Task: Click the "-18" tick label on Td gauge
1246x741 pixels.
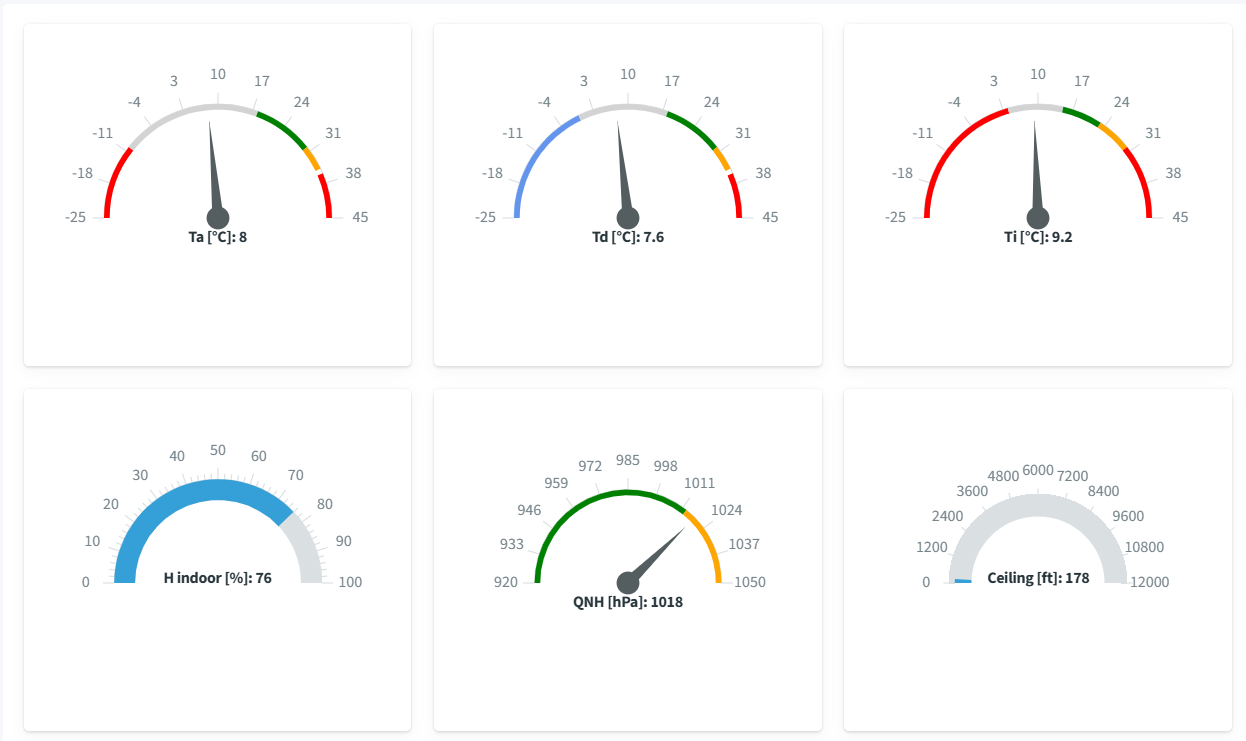Action: click(x=492, y=173)
